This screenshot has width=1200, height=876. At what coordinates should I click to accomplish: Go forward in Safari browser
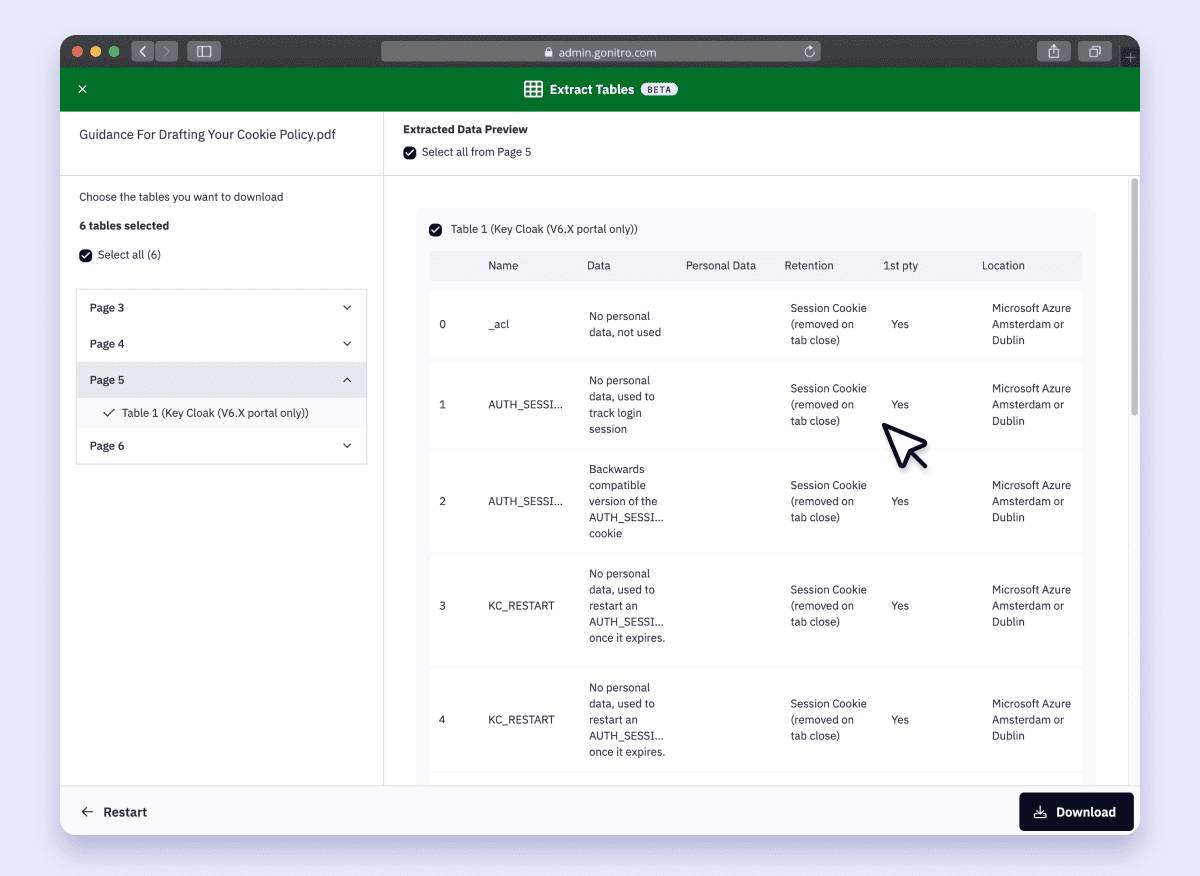(x=167, y=51)
